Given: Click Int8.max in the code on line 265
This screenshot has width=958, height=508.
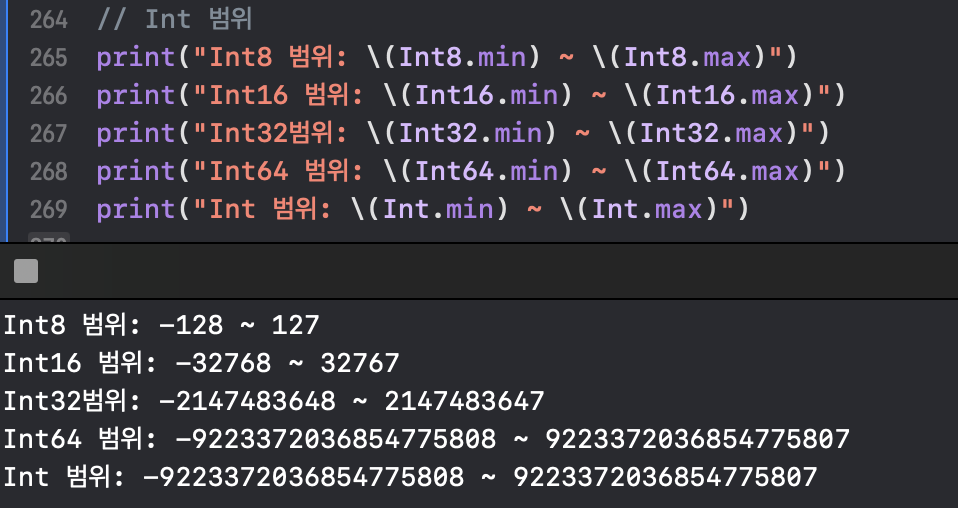Looking at the screenshot, I should 687,57.
